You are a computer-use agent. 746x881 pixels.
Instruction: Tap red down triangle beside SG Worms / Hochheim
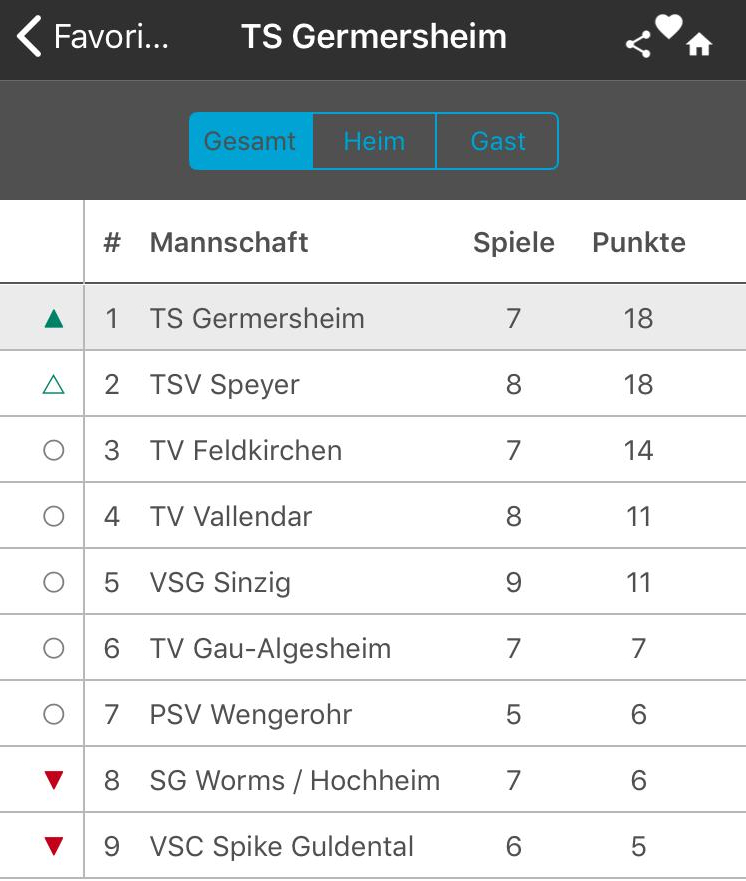[54, 780]
